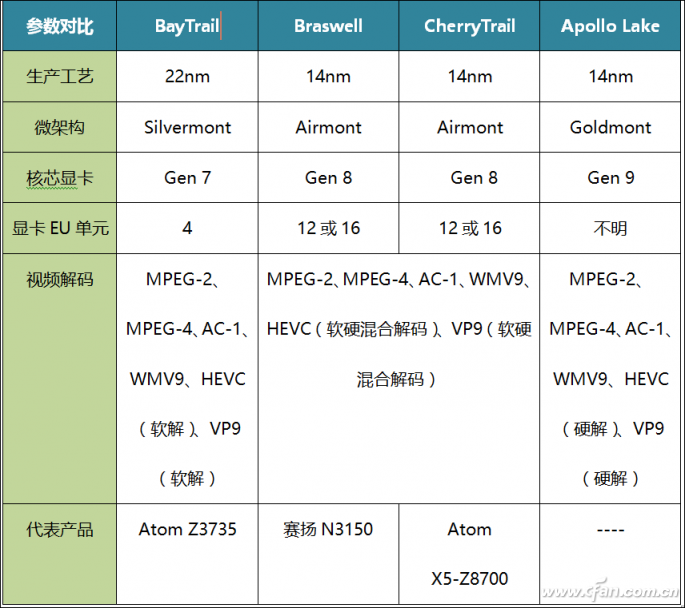Click the 赛扬 N3150 cell

(x=328, y=554)
